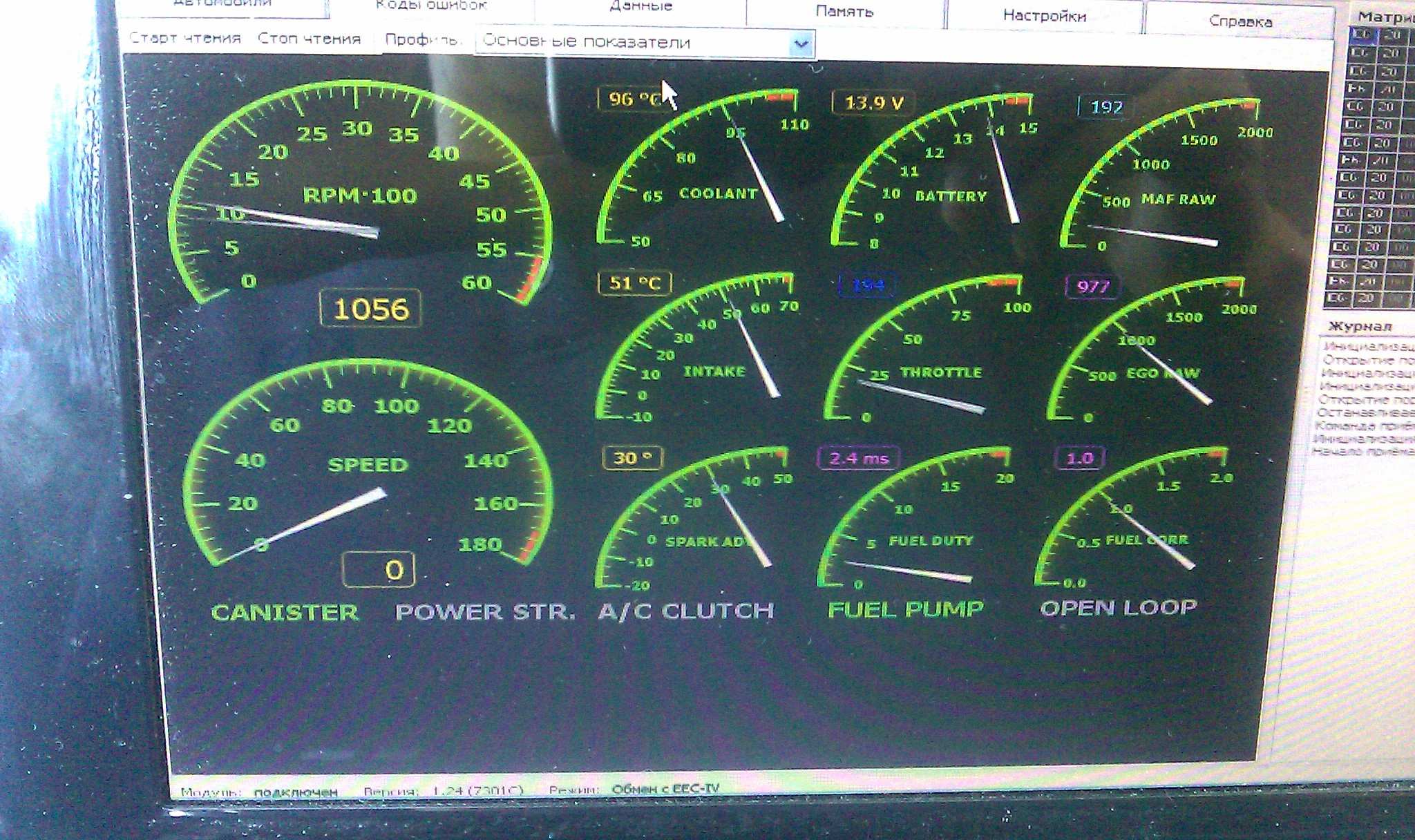
Task: Toggle the CANISTER status indicator
Action: [x=285, y=613]
